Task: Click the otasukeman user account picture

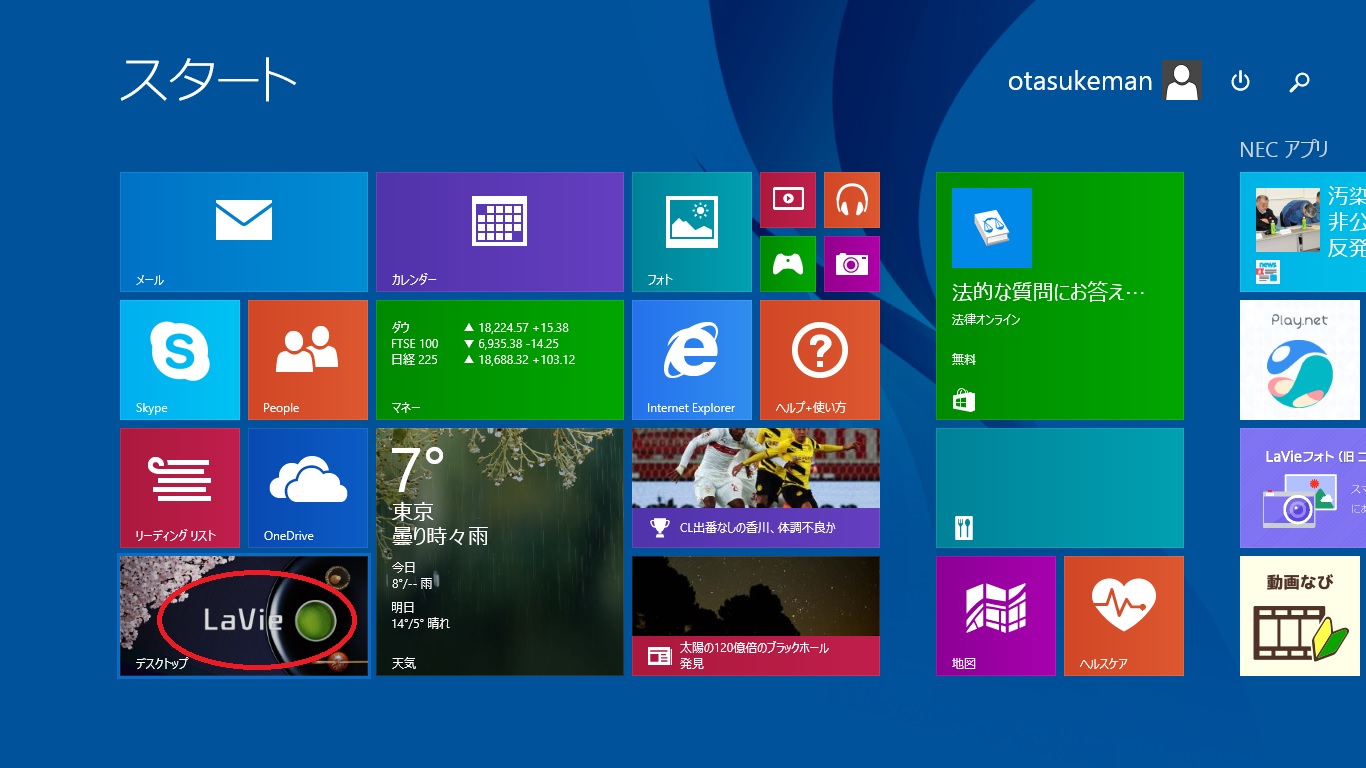Action: click(1182, 81)
